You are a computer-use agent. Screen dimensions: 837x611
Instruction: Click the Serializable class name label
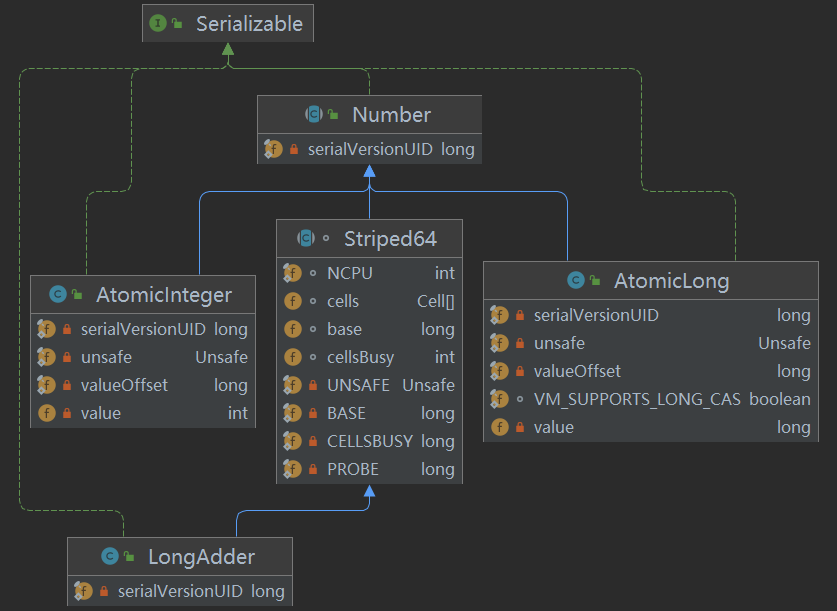(x=251, y=23)
